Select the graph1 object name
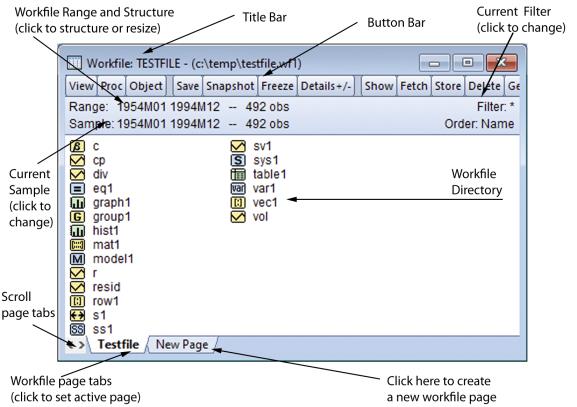The image size is (577, 407). pos(111,203)
